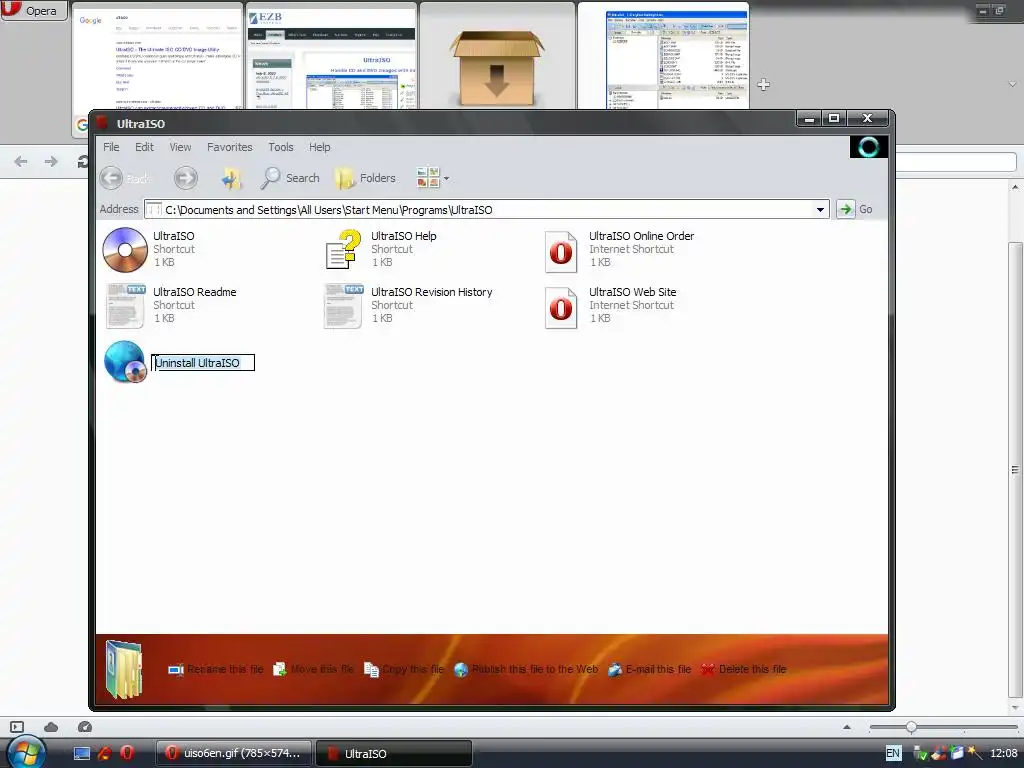Click the Opera menu button
This screenshot has width=1024, height=768.
point(33,10)
